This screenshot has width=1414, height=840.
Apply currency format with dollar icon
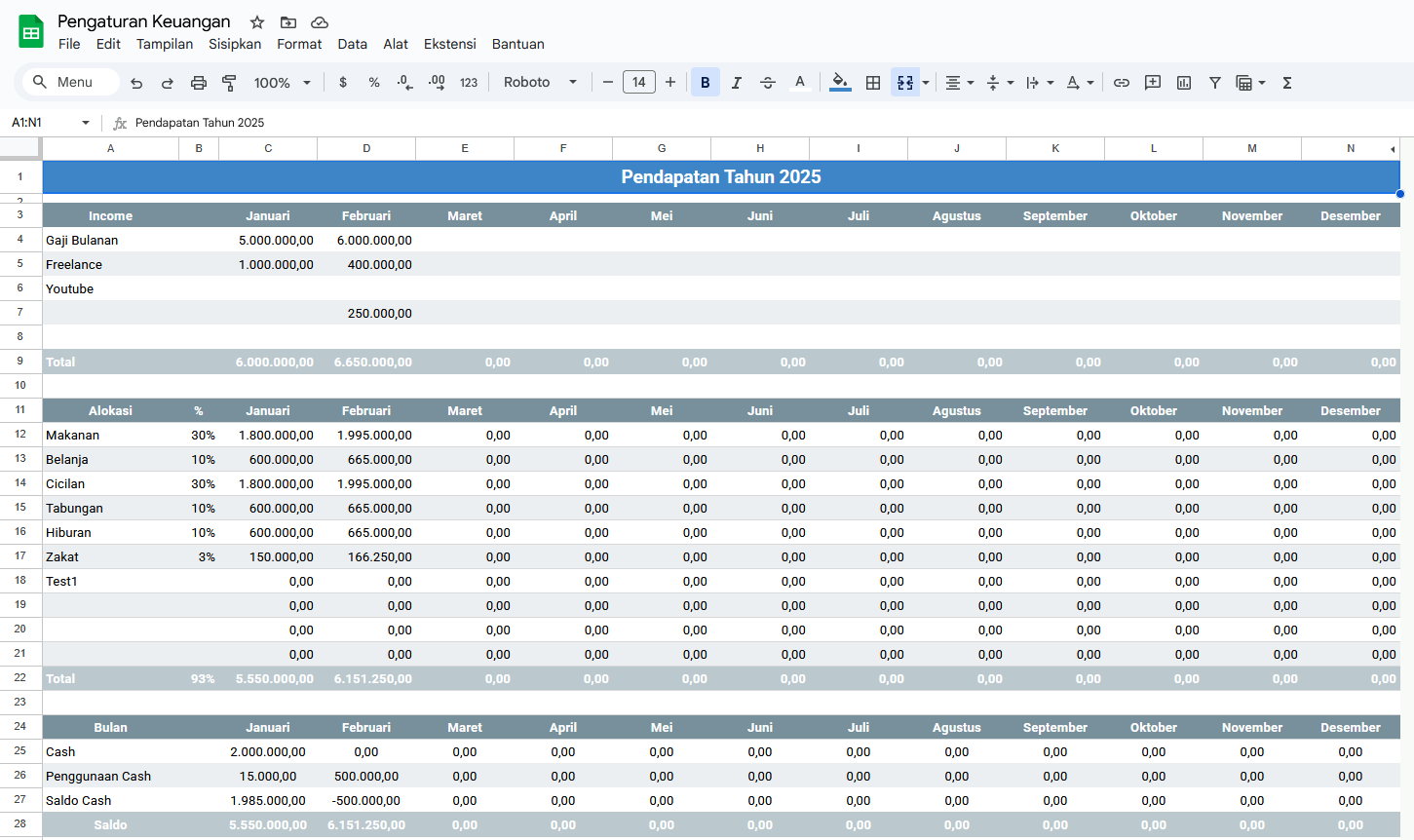[343, 83]
